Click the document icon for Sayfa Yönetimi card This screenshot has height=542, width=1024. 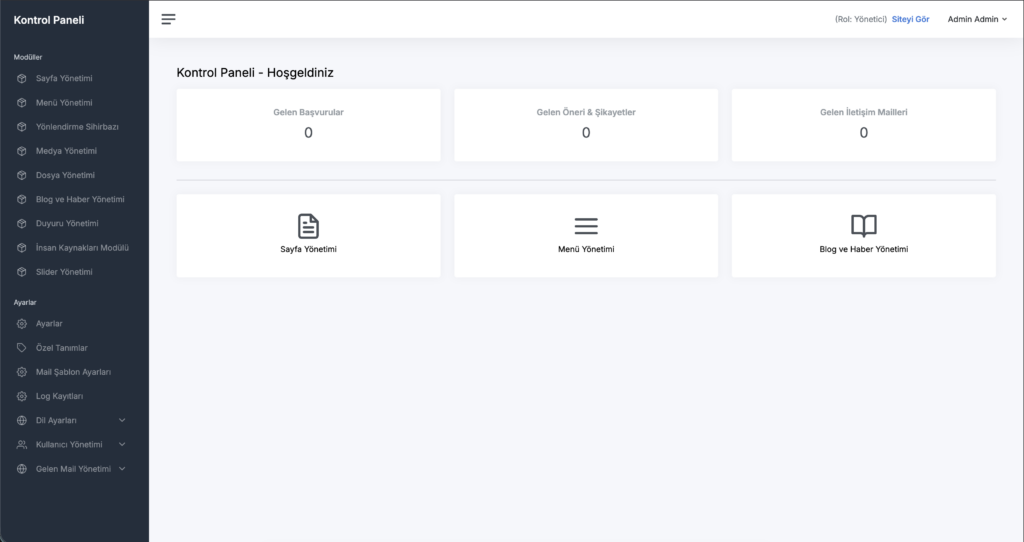308,226
